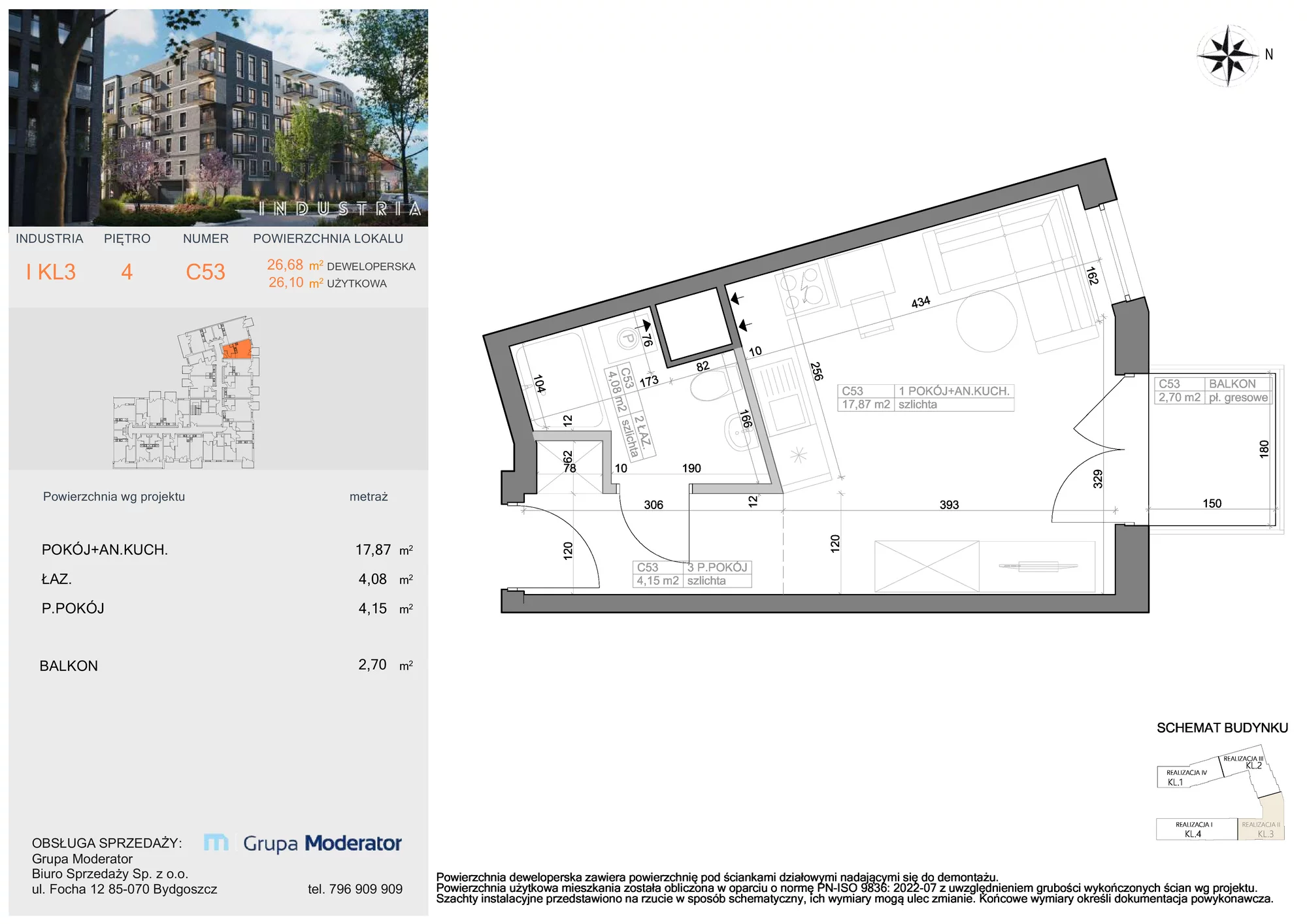Image resolution: width=1307 pixels, height=924 pixels.
Task: Click the KL.4 Realizacja I block
Action: (1197, 829)
